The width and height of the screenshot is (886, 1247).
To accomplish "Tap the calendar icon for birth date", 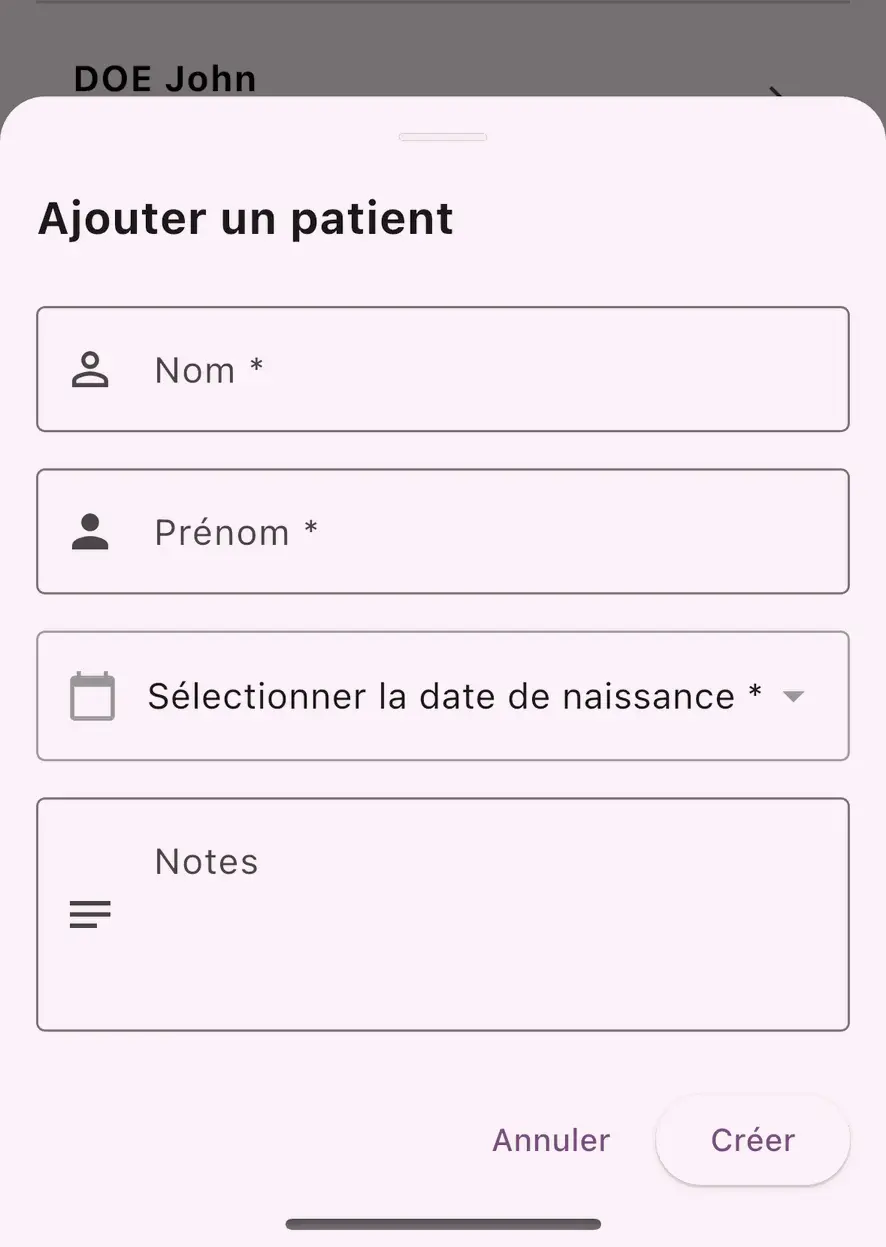I will [92, 696].
